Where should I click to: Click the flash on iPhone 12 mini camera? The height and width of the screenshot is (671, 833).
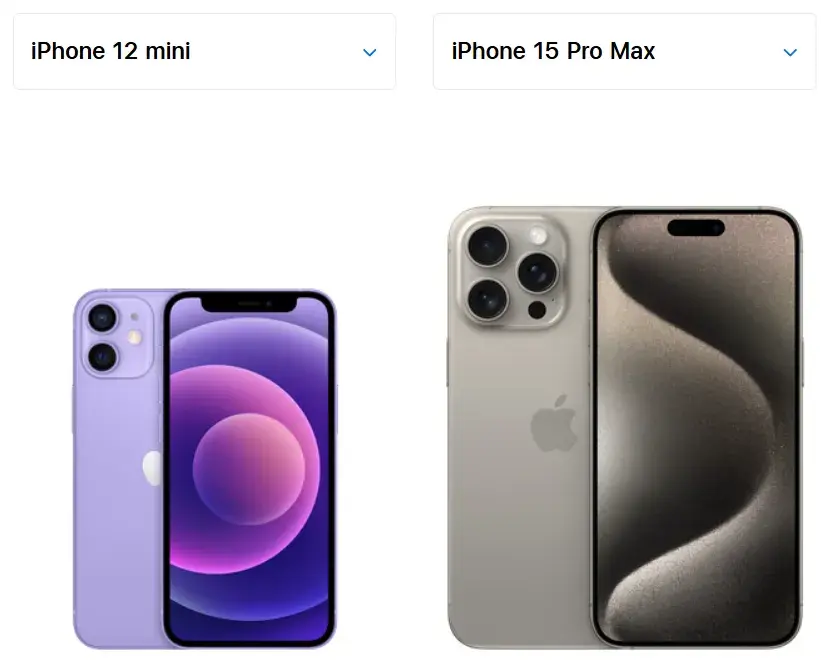(x=135, y=337)
